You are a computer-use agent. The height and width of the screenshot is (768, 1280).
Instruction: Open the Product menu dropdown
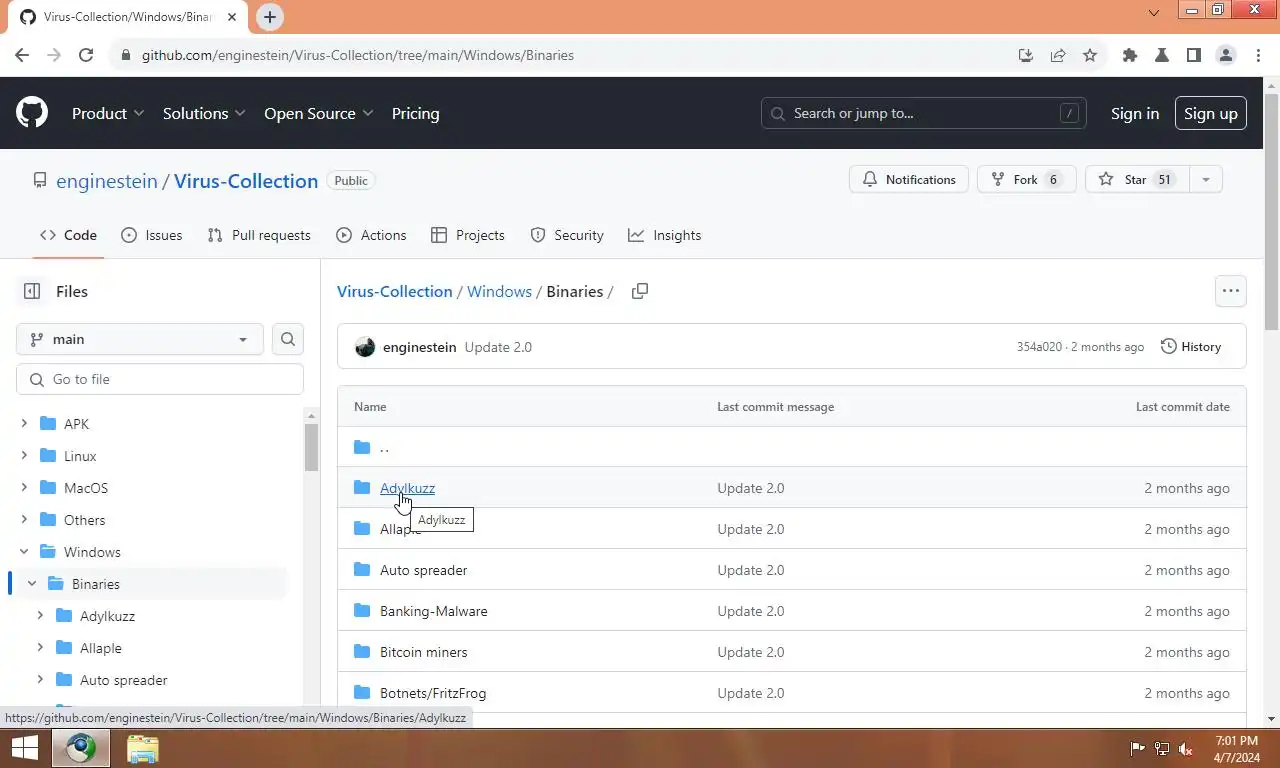point(108,113)
